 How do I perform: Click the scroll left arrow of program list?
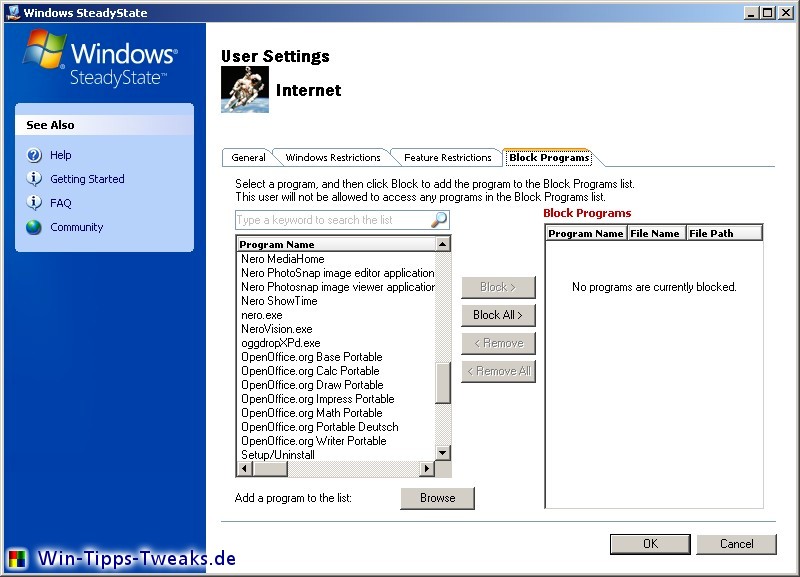point(245,468)
